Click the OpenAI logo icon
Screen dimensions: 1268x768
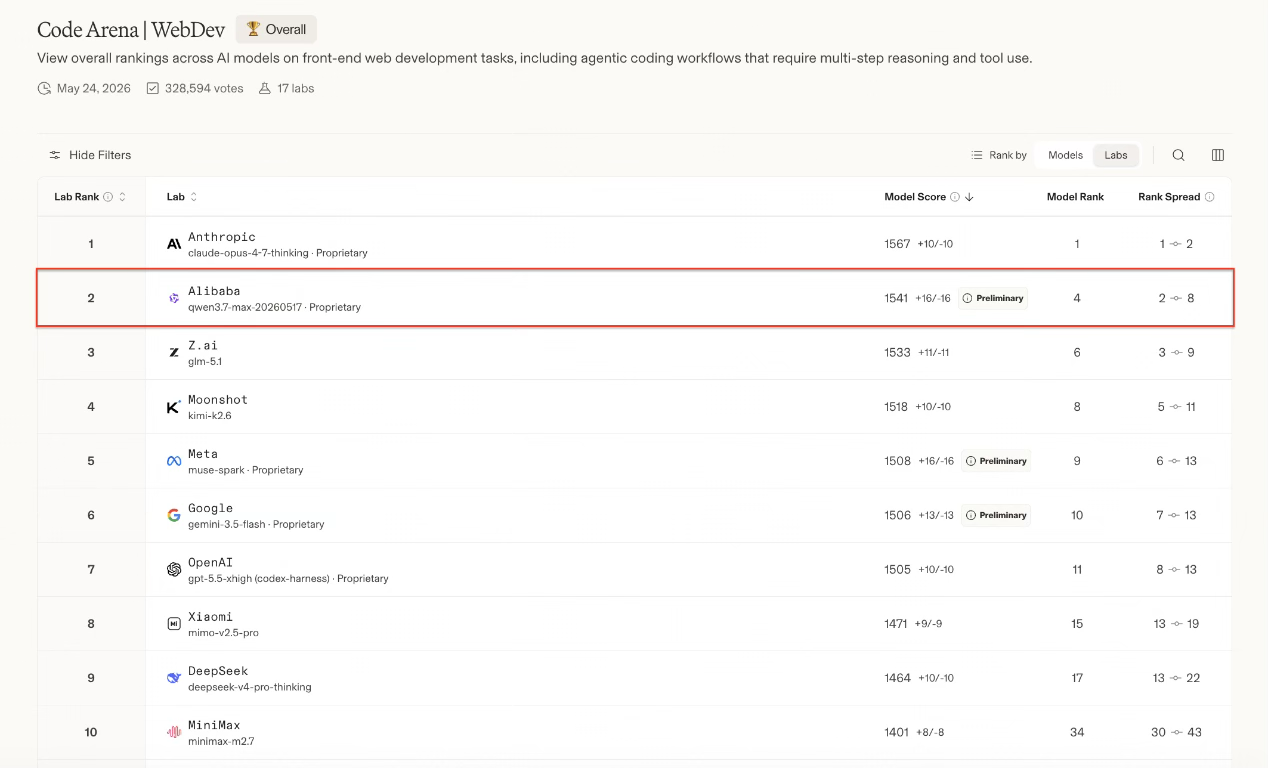[x=174, y=569]
